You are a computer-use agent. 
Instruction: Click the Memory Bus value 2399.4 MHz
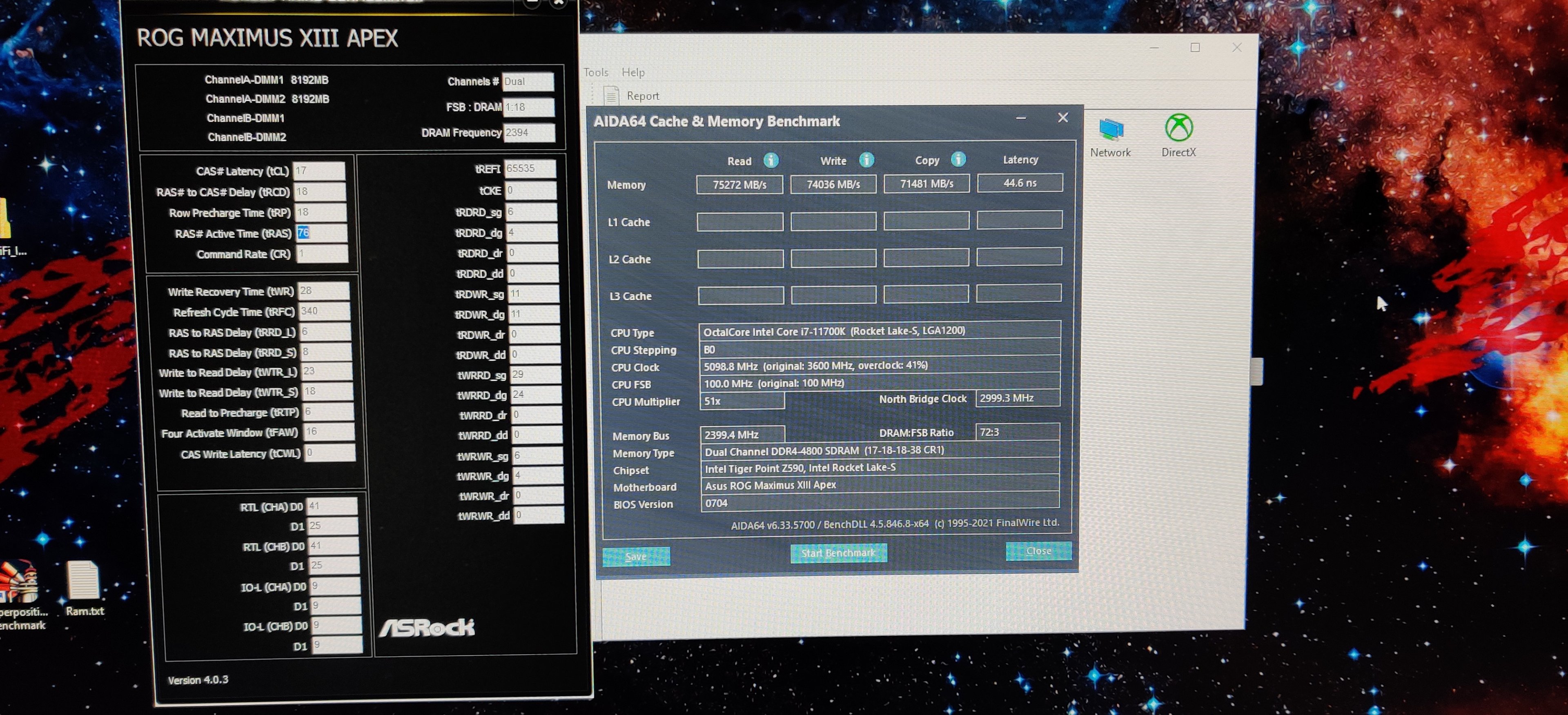click(742, 435)
